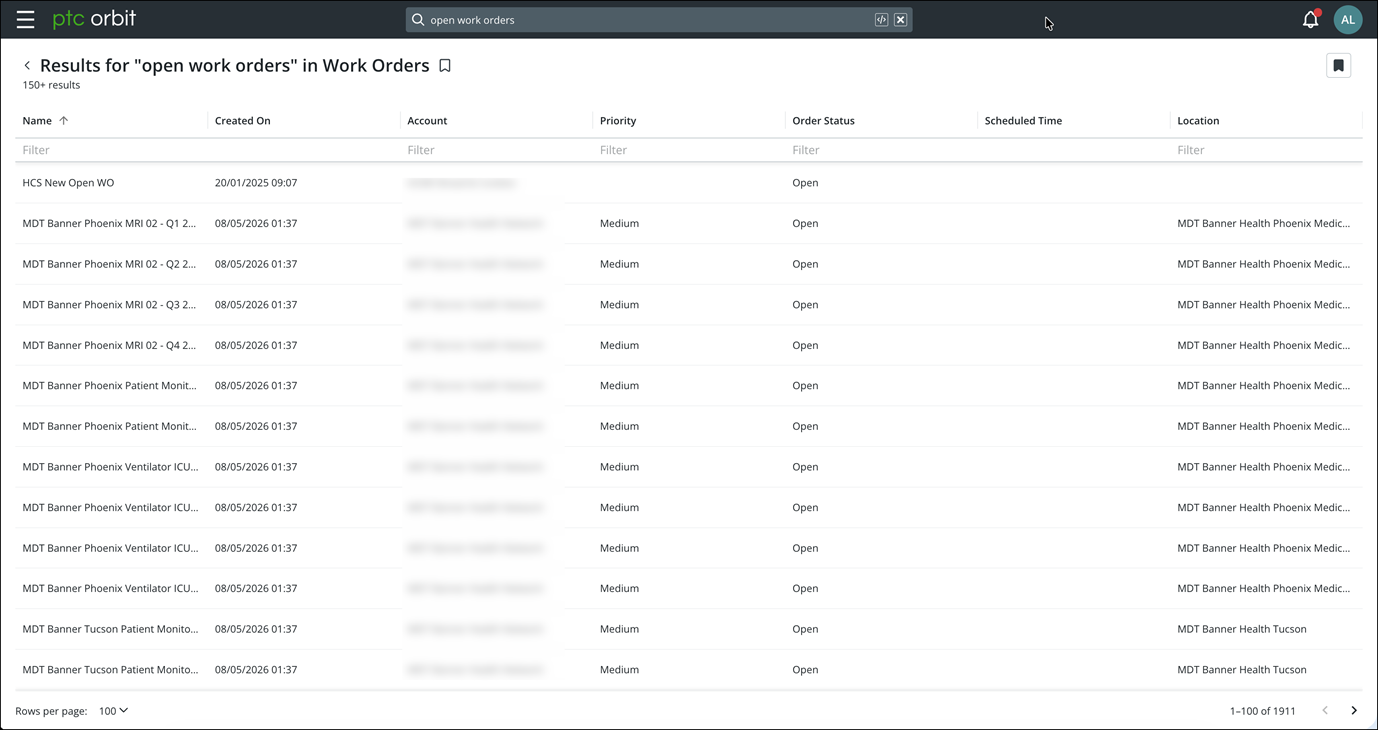The width and height of the screenshot is (1378, 730).
Task: Open MDT Banner Phoenix MRI 02 - Q4 row
Action: click(689, 345)
